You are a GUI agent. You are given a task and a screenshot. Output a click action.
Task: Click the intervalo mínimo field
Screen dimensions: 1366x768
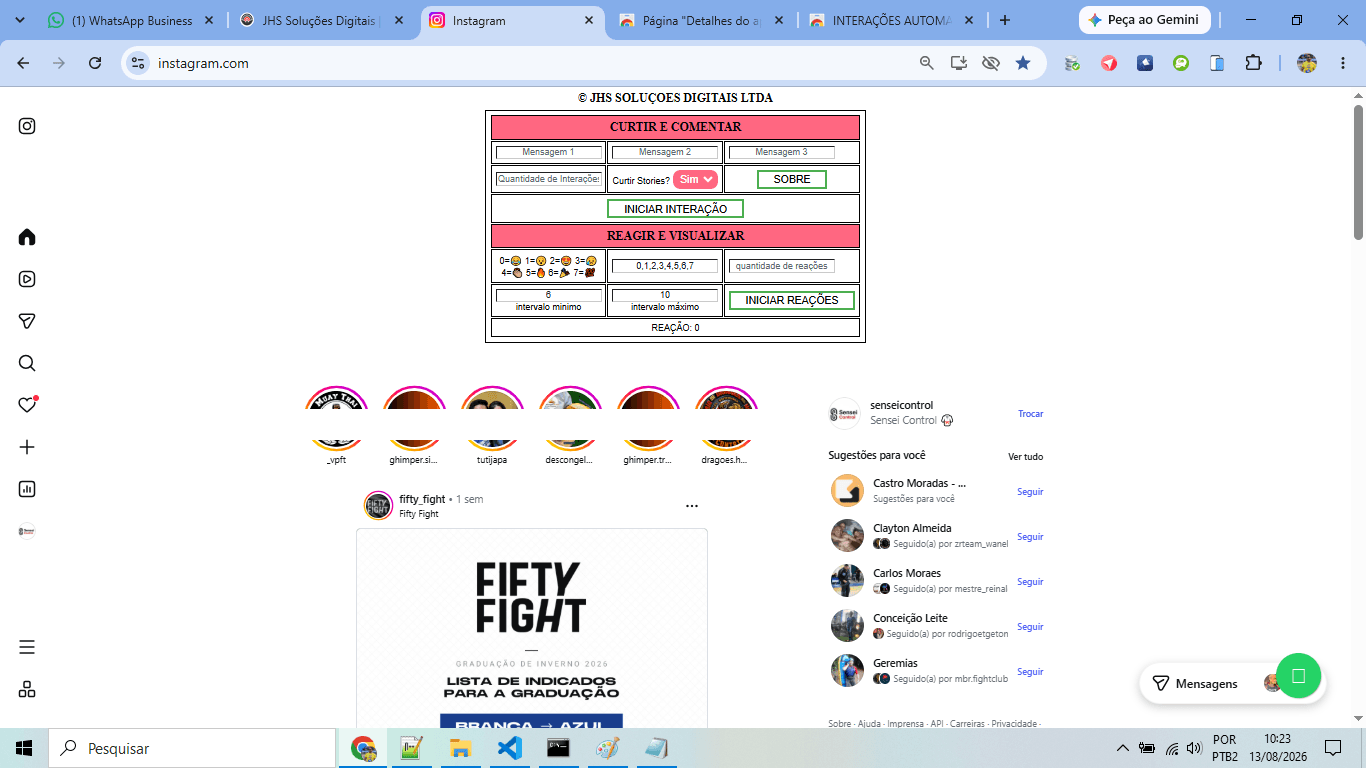coord(549,295)
